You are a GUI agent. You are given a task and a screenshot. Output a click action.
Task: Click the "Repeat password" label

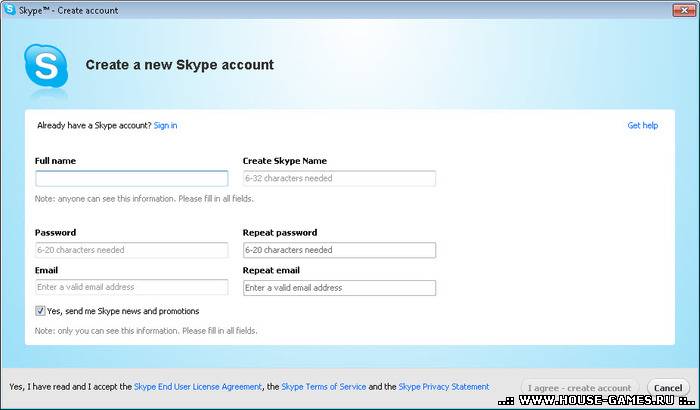(280, 233)
